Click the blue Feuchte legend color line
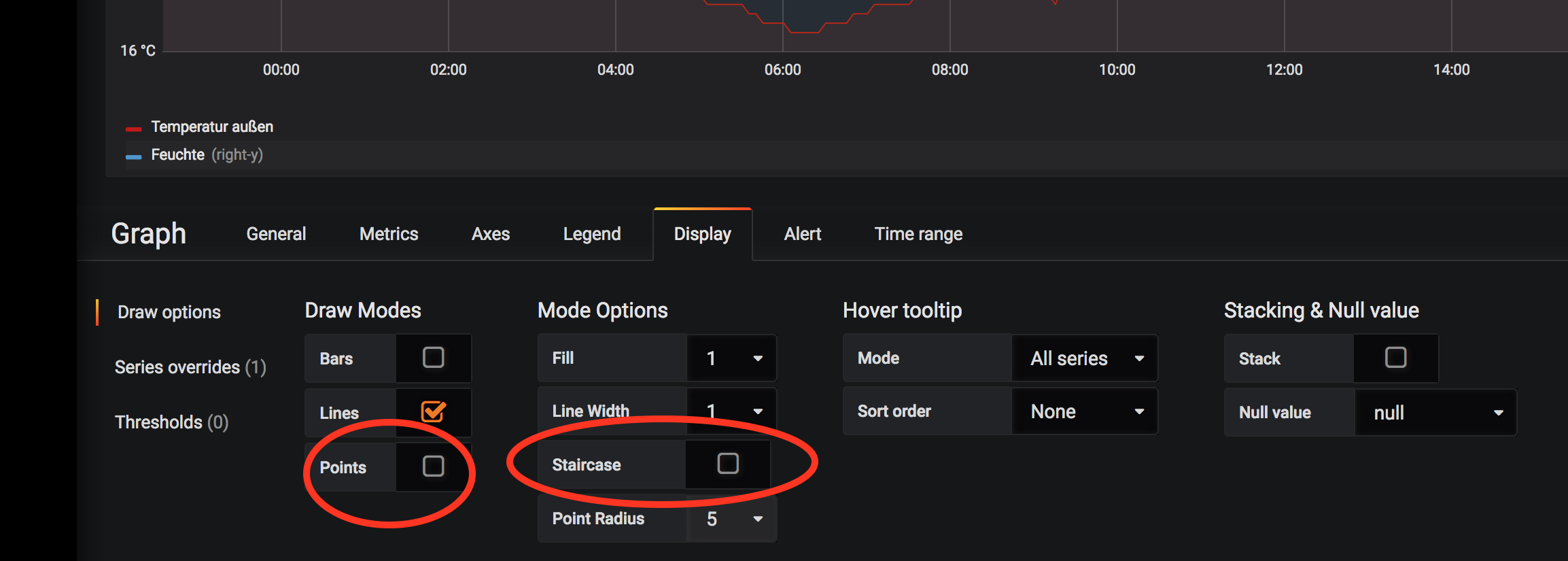Viewport: 1568px width, 561px height. tap(133, 156)
